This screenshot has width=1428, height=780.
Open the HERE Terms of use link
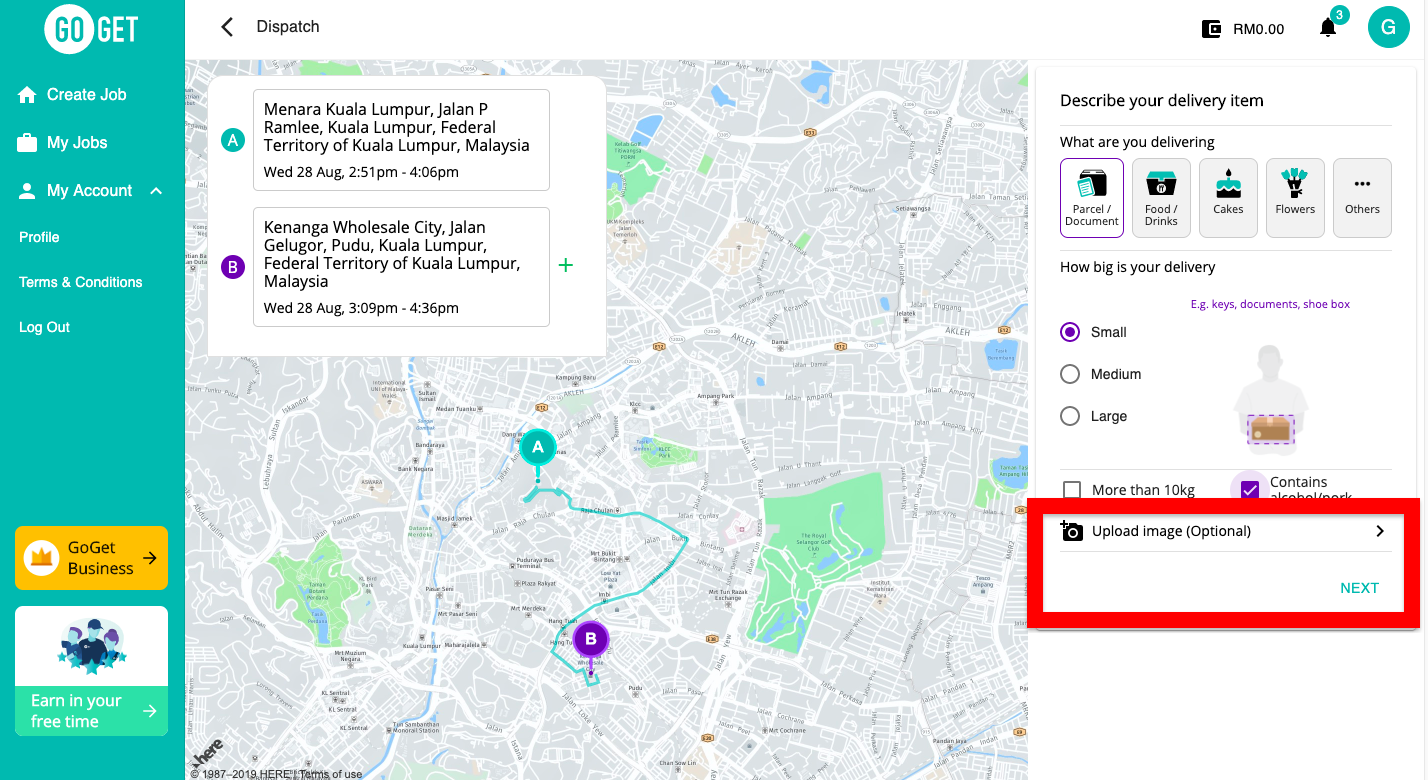(332, 774)
